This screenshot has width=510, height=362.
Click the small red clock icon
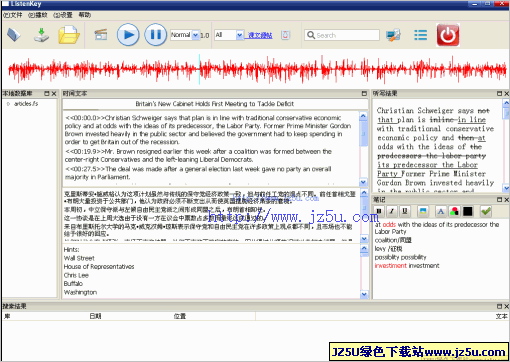click(x=285, y=35)
